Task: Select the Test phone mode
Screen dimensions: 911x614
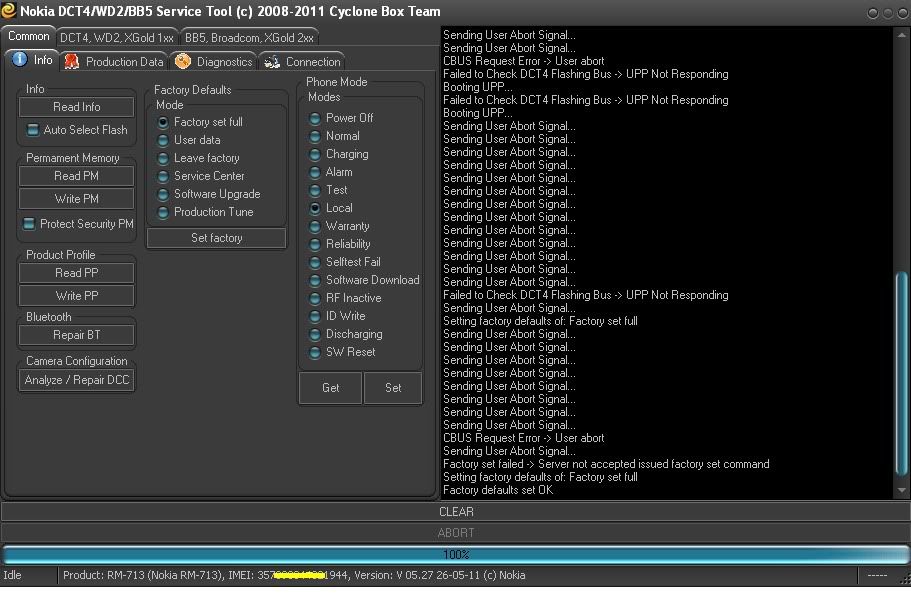Action: pos(315,190)
